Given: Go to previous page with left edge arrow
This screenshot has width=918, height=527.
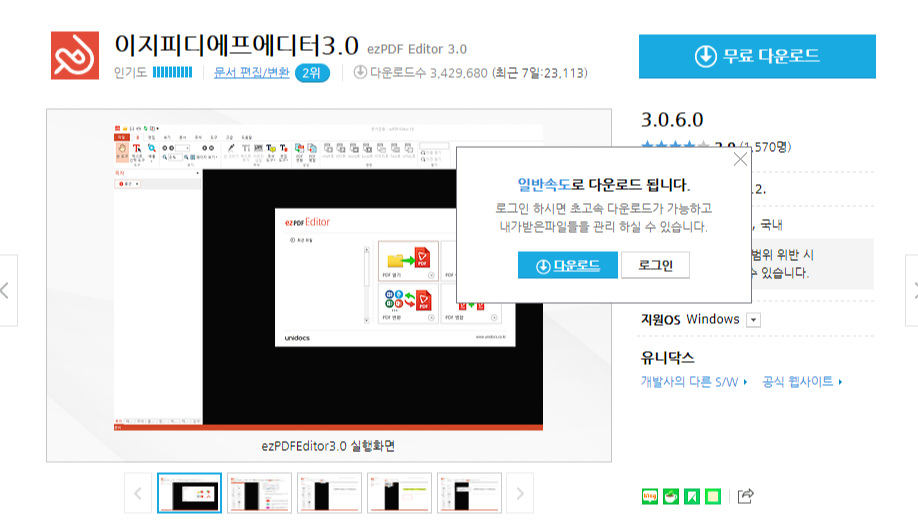Looking at the screenshot, I should pos(7,290).
